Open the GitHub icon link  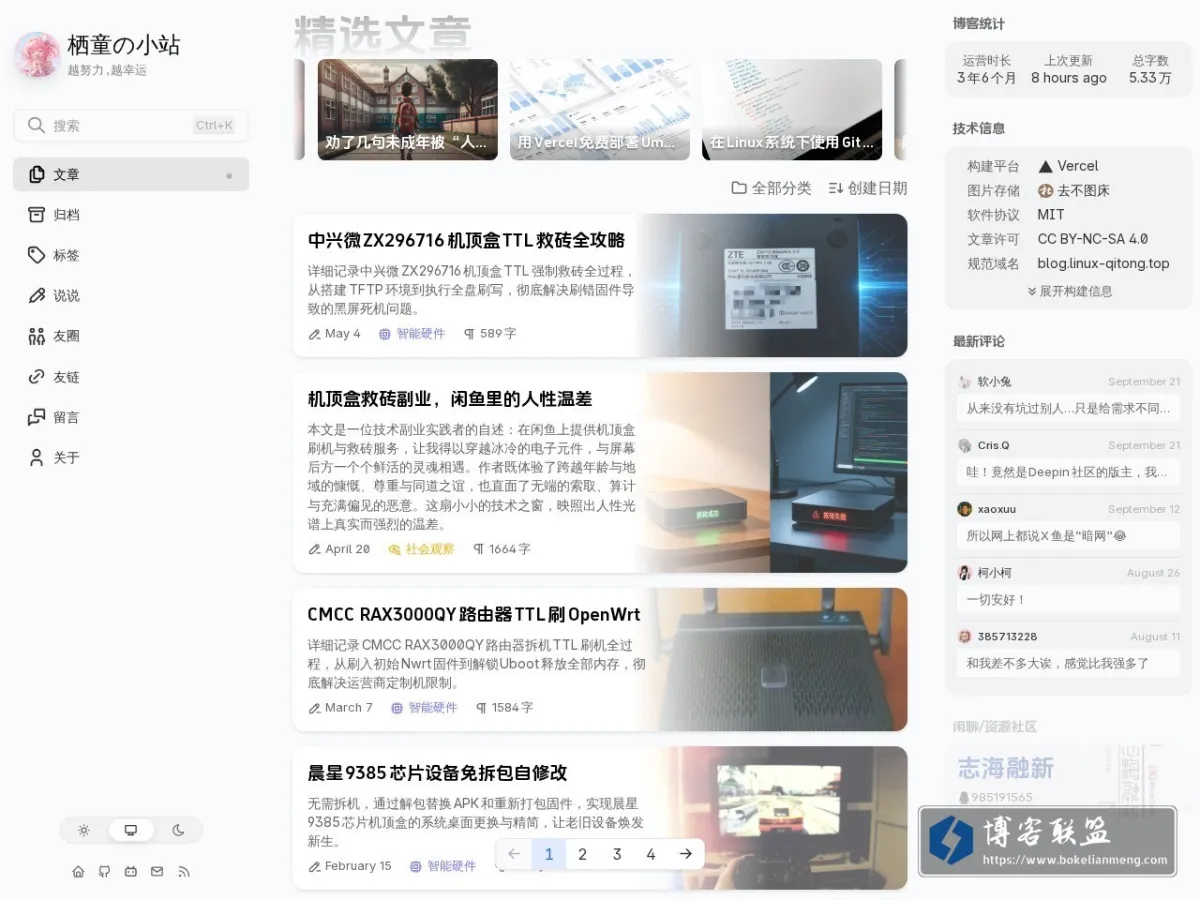[x=104, y=872]
